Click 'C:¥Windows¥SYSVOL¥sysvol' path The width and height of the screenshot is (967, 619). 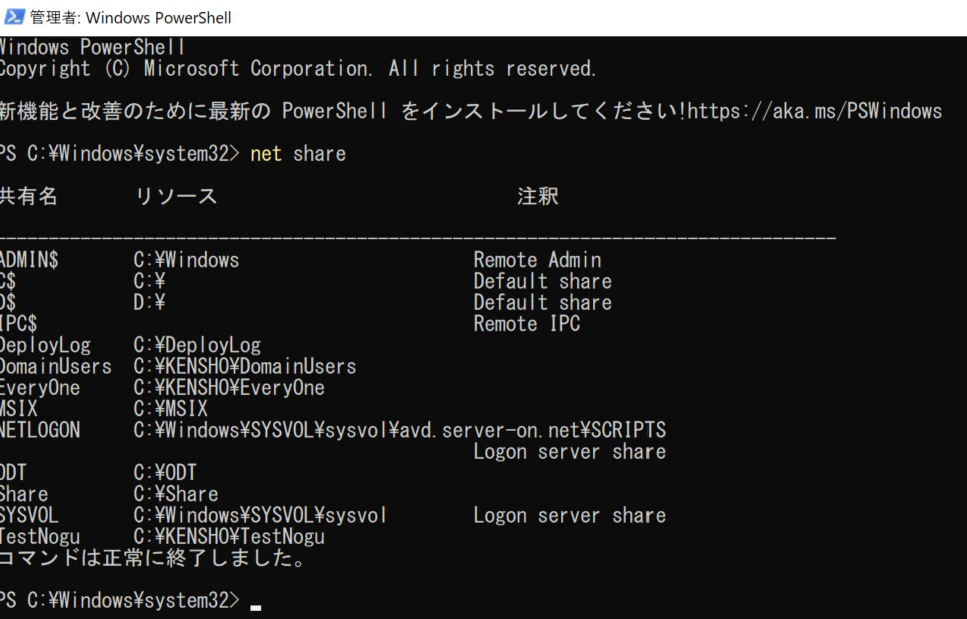pyautogui.click(x=260, y=515)
